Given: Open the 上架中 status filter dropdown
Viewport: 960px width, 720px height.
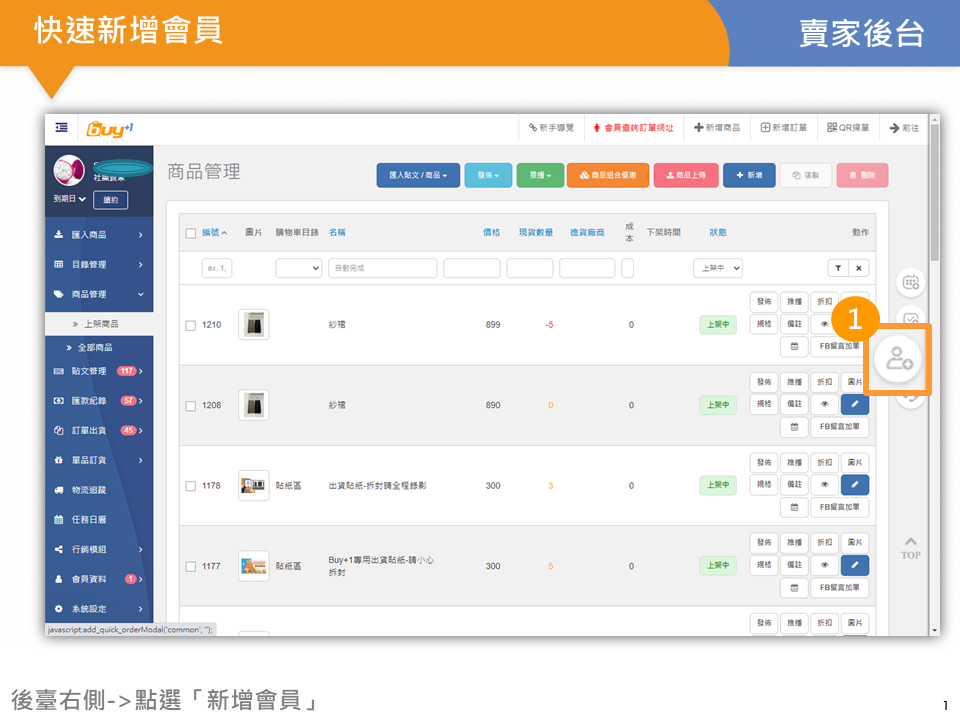Looking at the screenshot, I should (717, 268).
